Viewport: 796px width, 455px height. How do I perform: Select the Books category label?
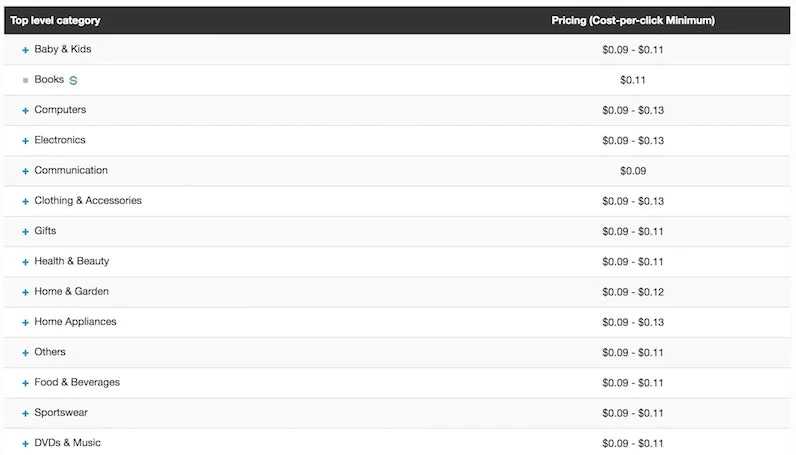click(49, 80)
